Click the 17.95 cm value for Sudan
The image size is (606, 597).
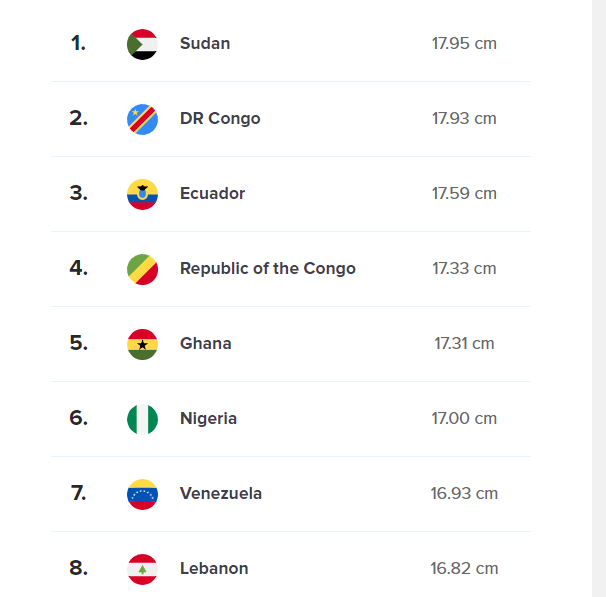[464, 43]
